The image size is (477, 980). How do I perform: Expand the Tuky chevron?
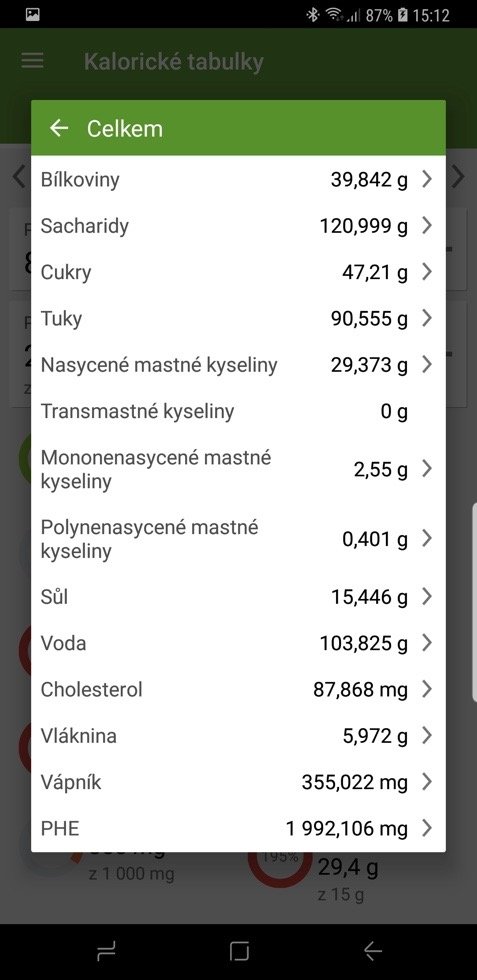click(427, 318)
